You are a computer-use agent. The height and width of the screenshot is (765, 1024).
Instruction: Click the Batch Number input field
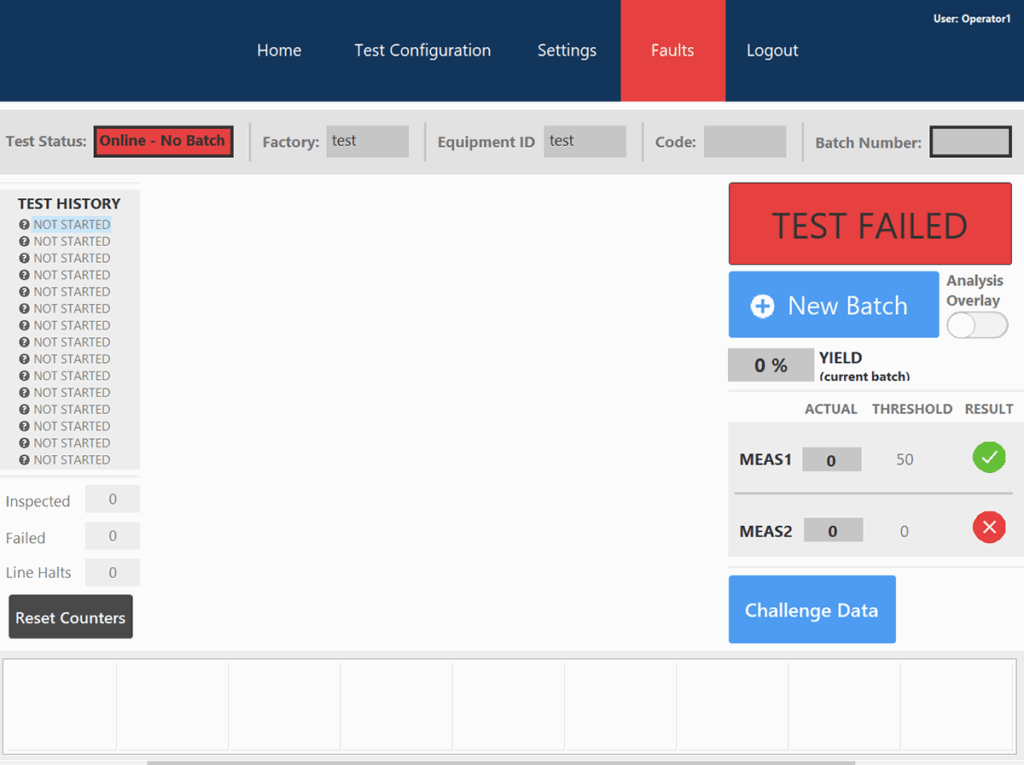pyautogui.click(x=970, y=142)
